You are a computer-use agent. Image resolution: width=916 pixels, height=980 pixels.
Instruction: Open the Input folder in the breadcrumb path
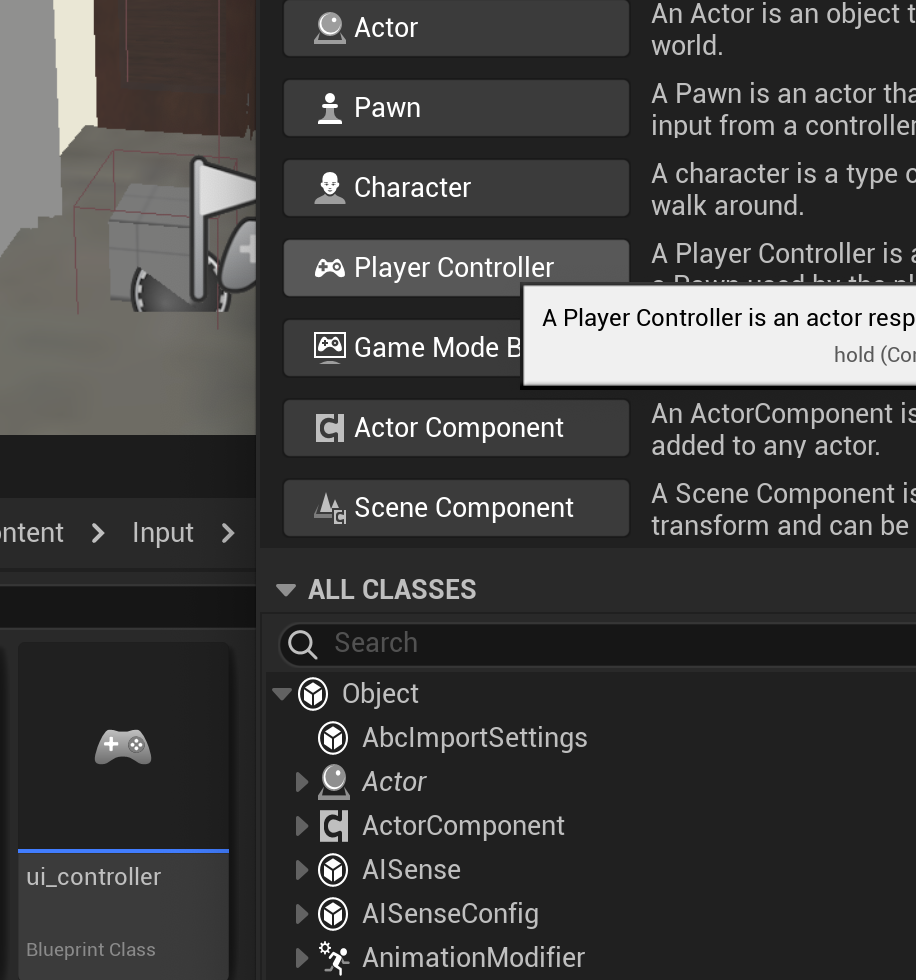(162, 533)
